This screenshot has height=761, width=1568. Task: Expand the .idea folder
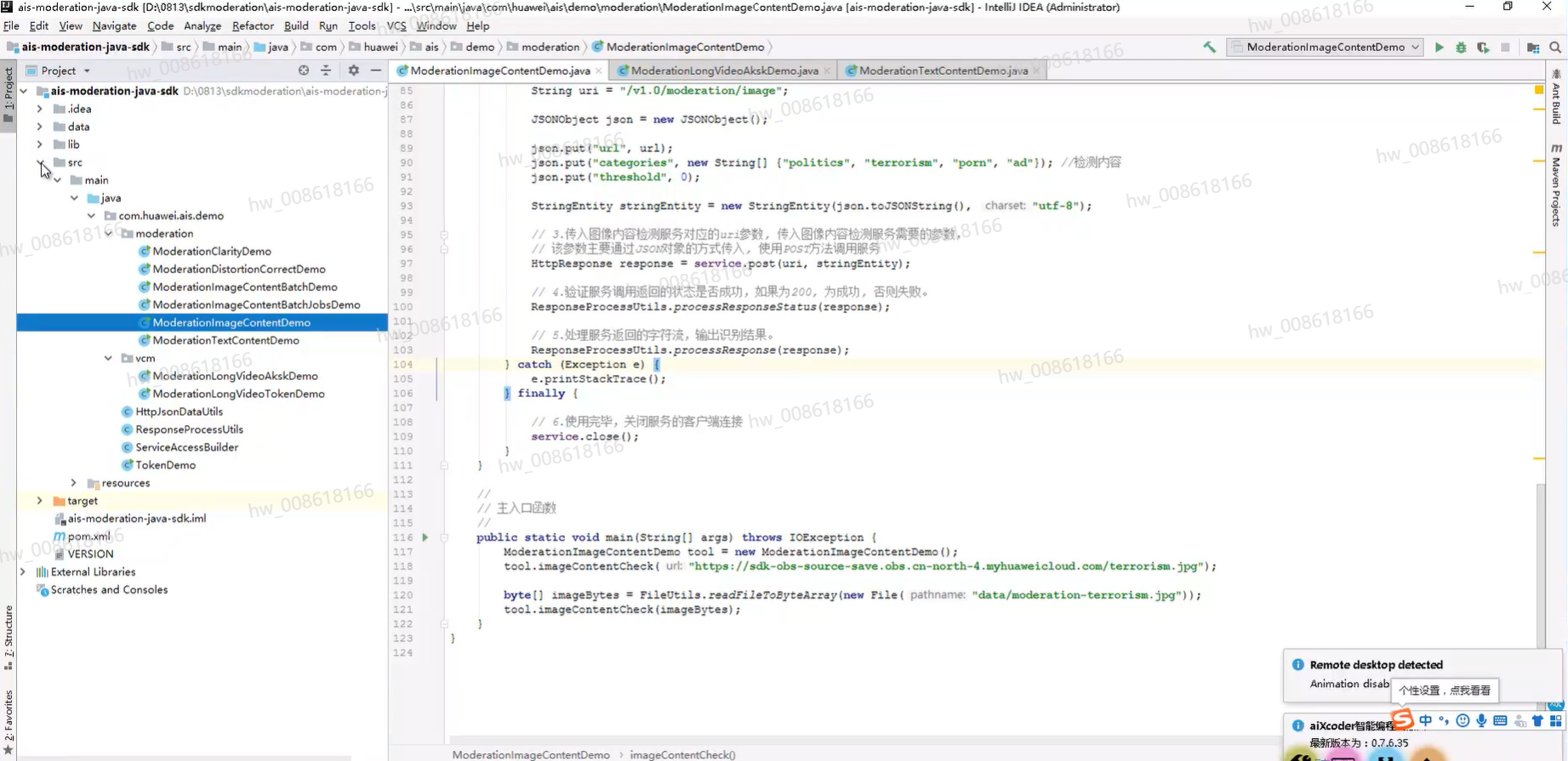(40, 109)
